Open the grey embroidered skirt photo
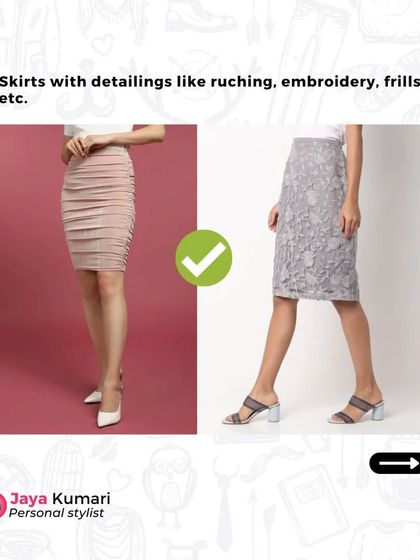 point(309,279)
